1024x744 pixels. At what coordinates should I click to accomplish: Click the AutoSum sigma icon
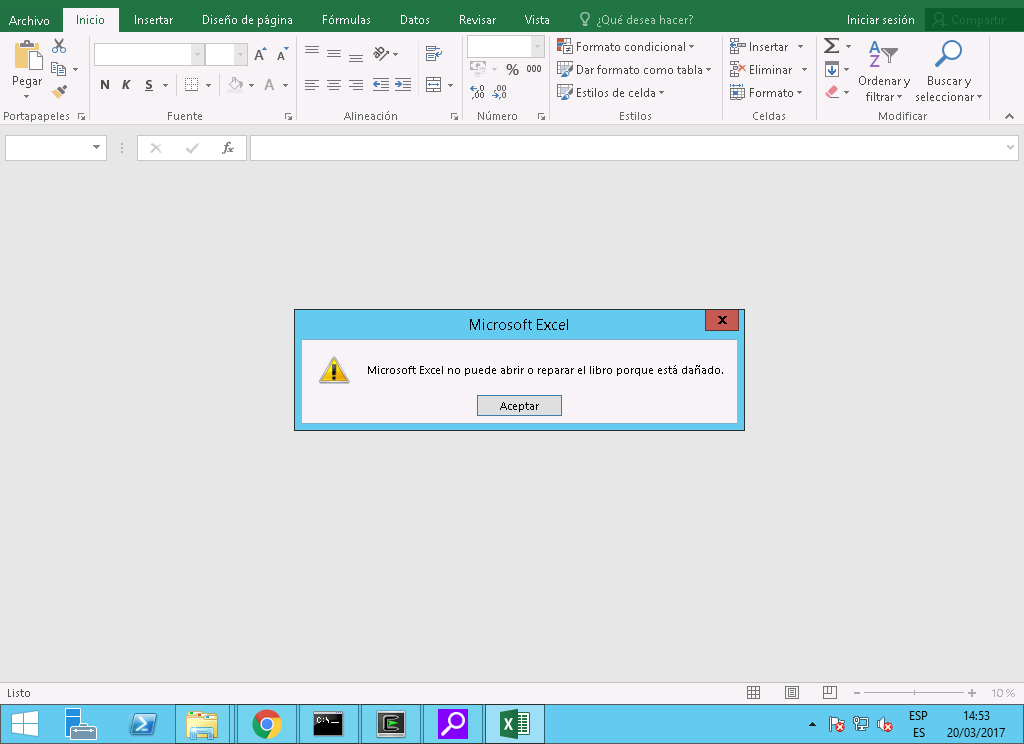point(831,46)
